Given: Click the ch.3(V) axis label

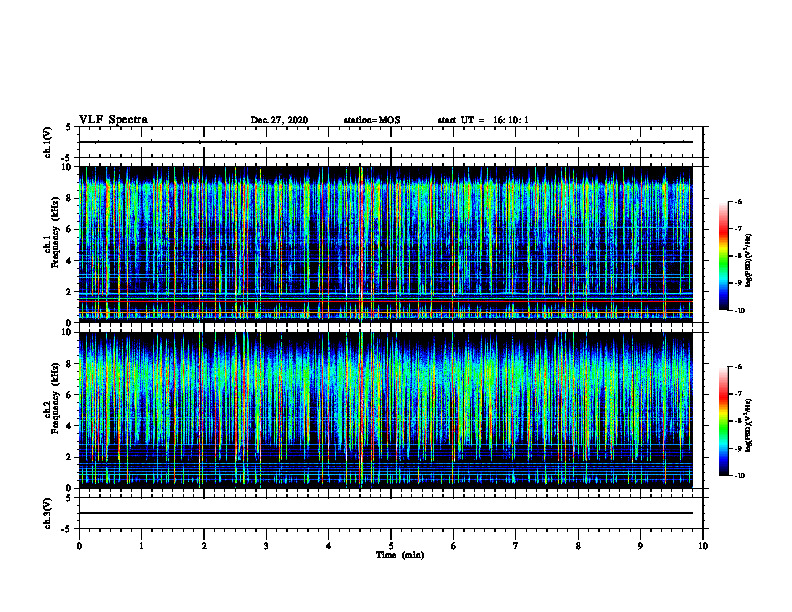Looking at the screenshot, I should 47,514.
